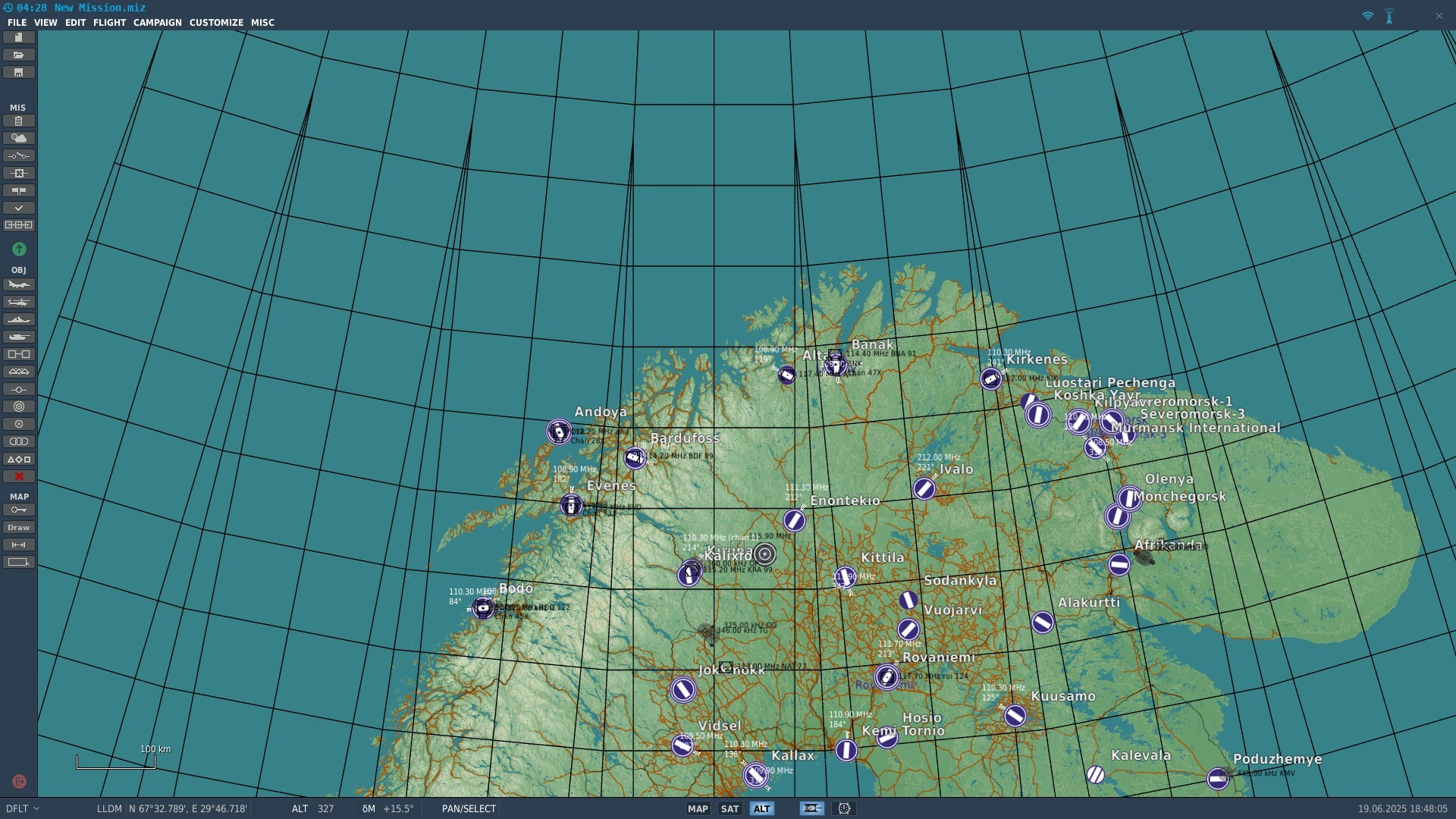Click the Draw tool button
The image size is (1456, 819).
coord(19,527)
